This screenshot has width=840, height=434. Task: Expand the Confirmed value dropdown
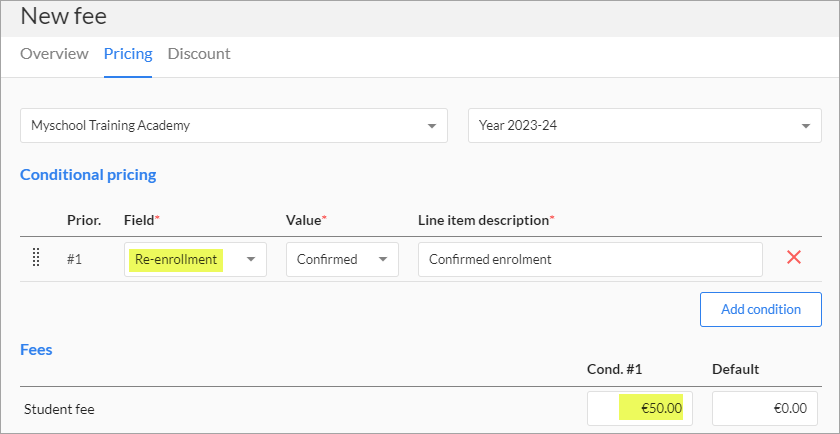[x=342, y=259]
